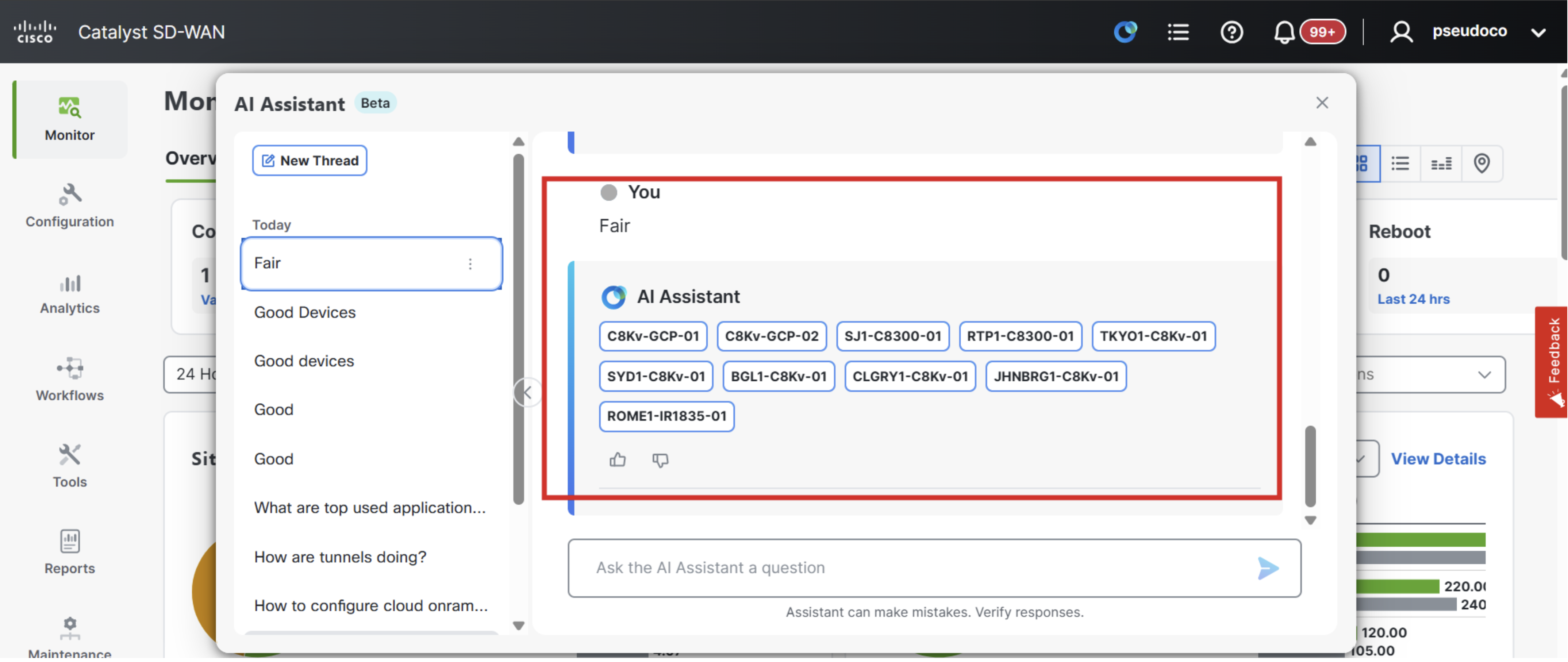Start a New Thread
Screen dimensions: 1568x662
click(x=309, y=161)
